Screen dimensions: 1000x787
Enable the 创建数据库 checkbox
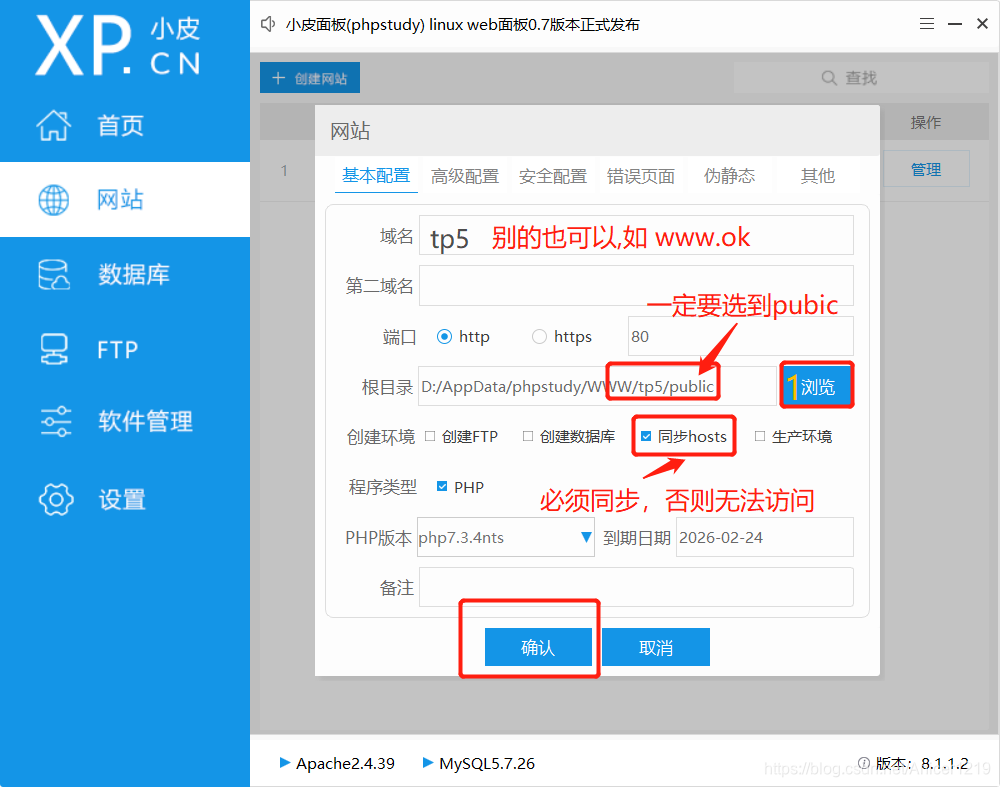pos(530,435)
